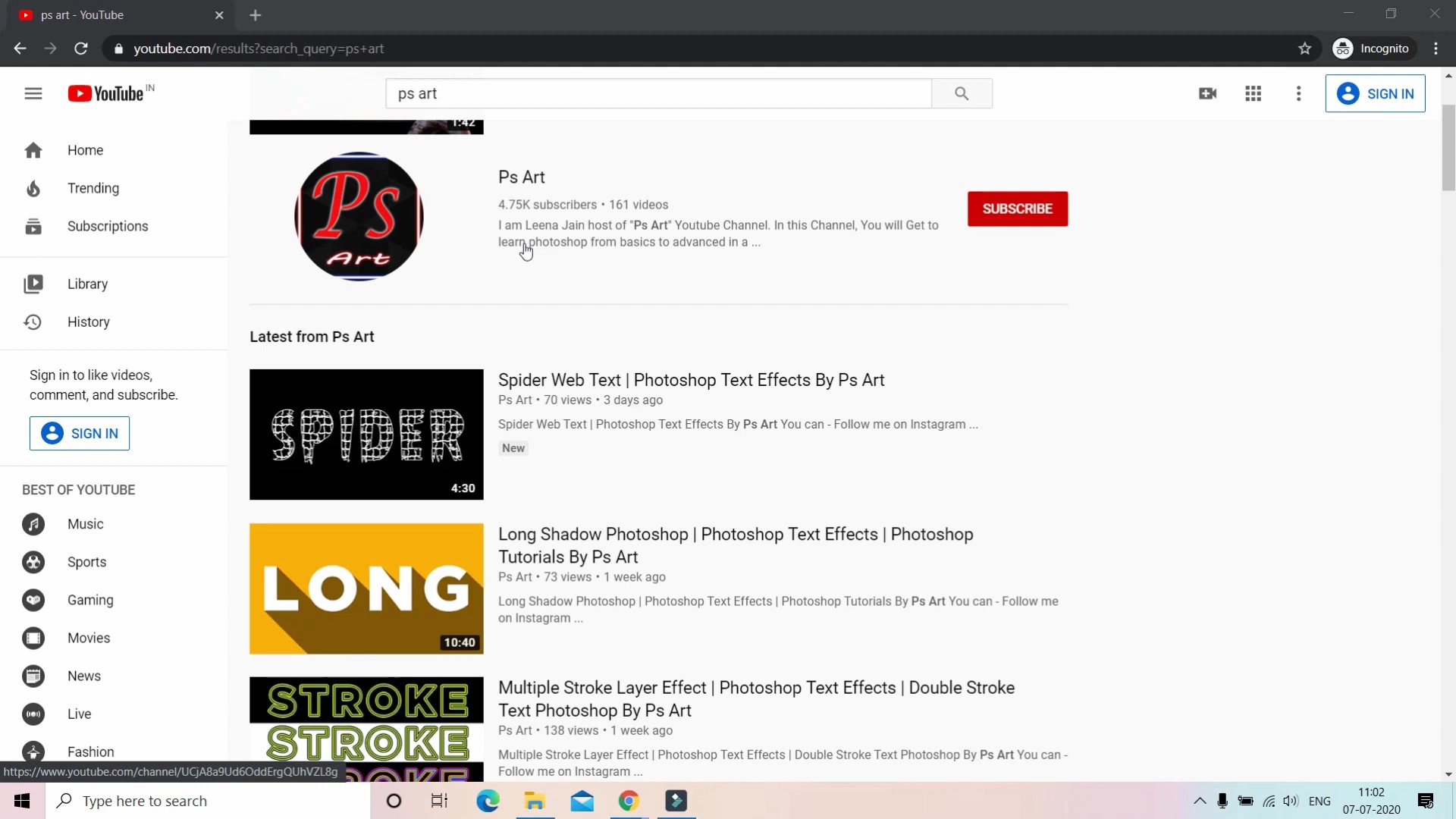
Task: Open File Explorer from the taskbar
Action: 535,801
